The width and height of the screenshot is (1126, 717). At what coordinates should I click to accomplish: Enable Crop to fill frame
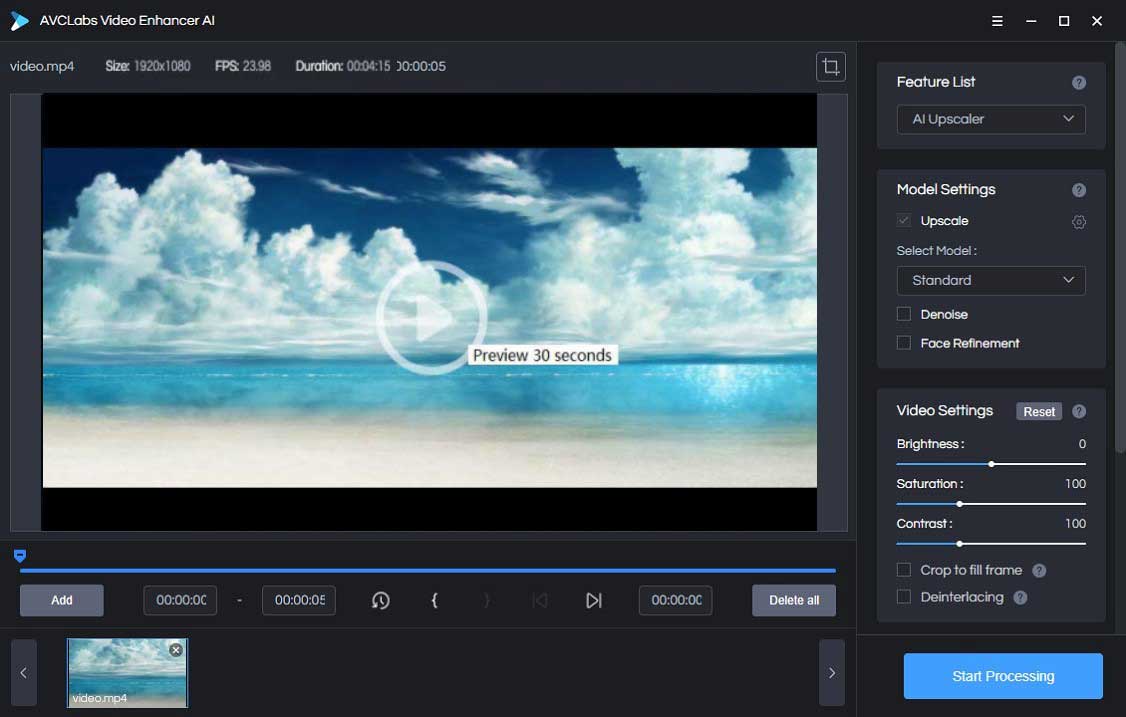click(x=903, y=570)
